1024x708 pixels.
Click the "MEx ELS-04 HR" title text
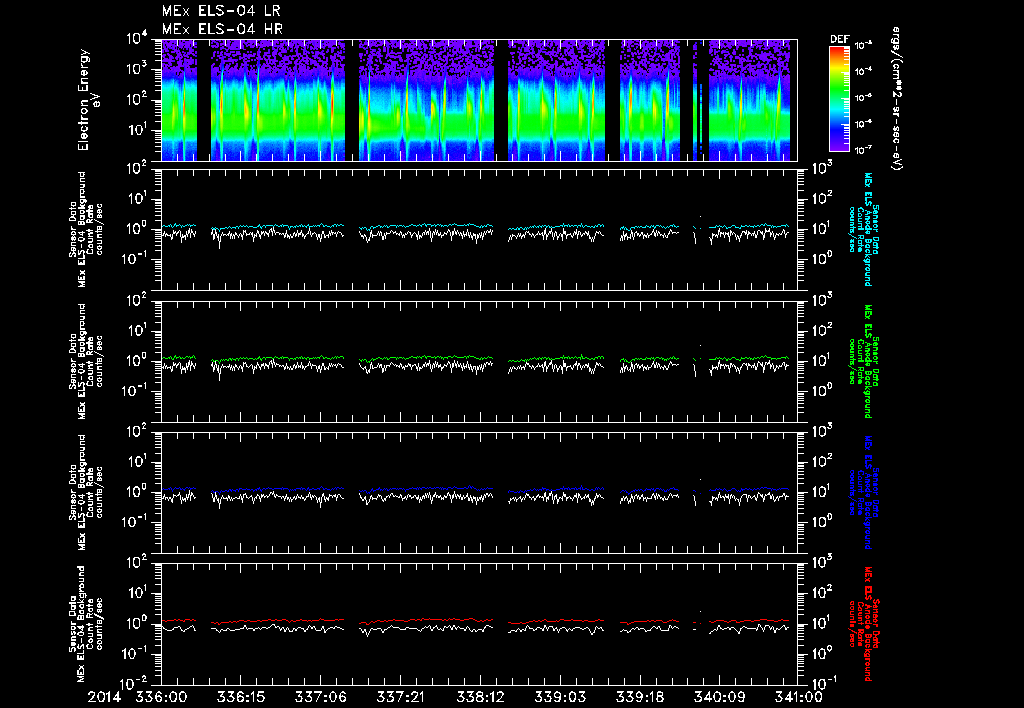coord(222,29)
